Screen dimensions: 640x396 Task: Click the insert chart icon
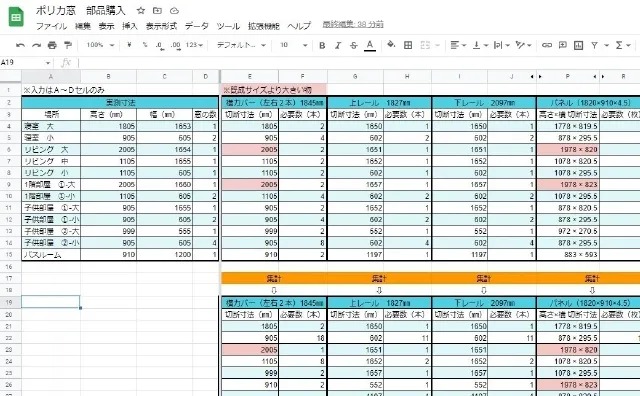(x=578, y=45)
